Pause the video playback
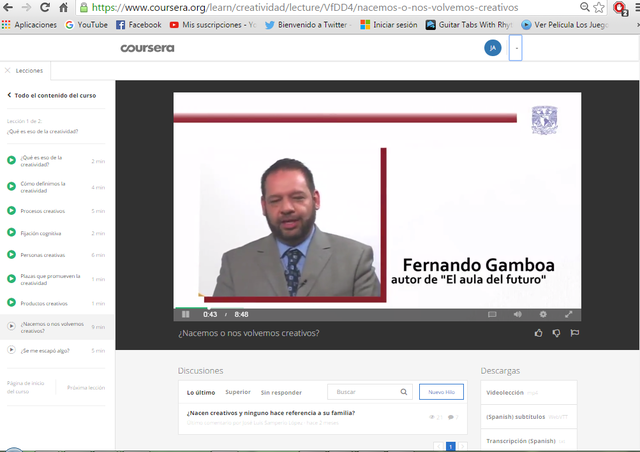This screenshot has width=640, height=452. [186, 314]
